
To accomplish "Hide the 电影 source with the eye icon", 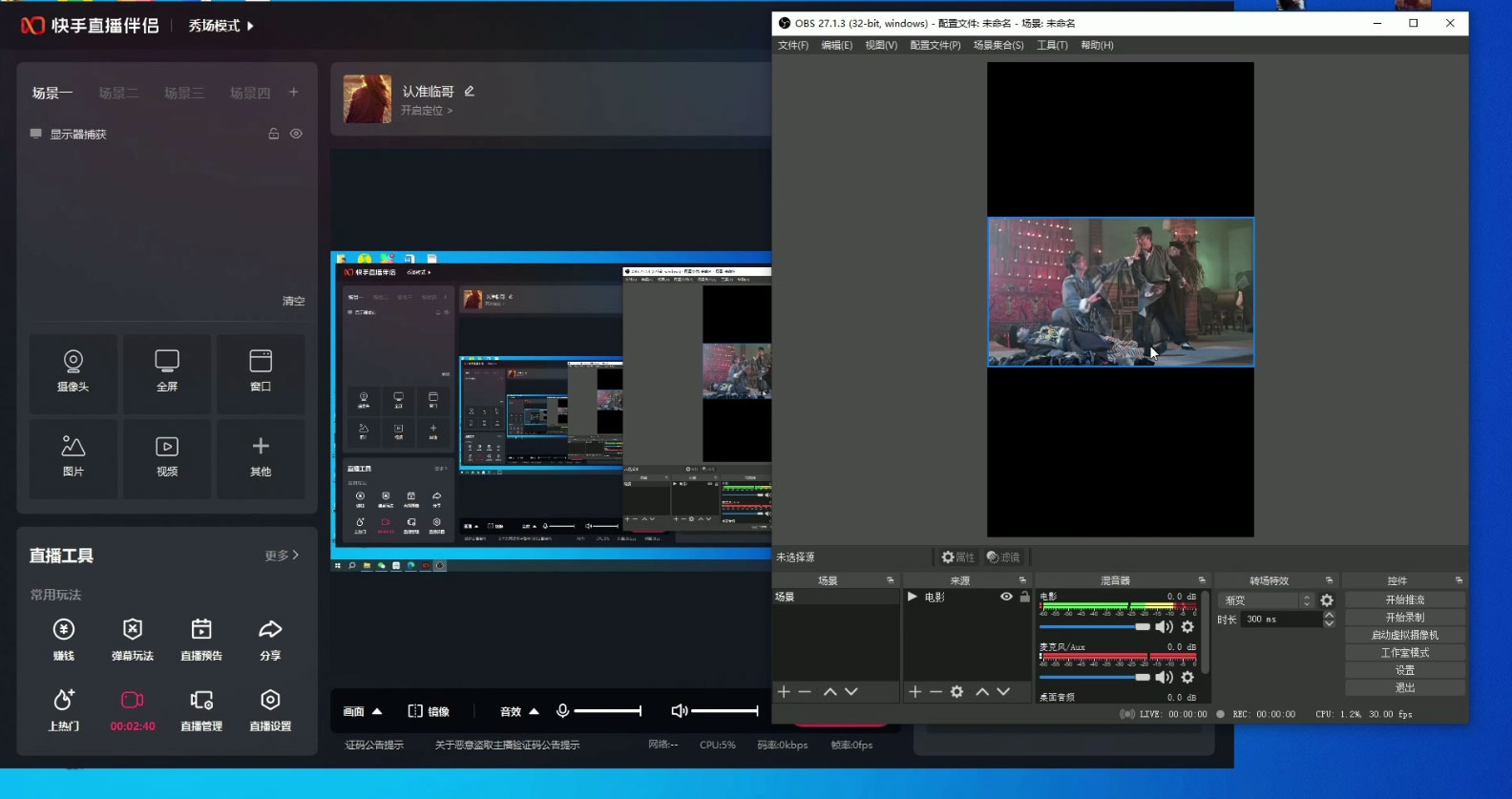I will coord(1006,597).
